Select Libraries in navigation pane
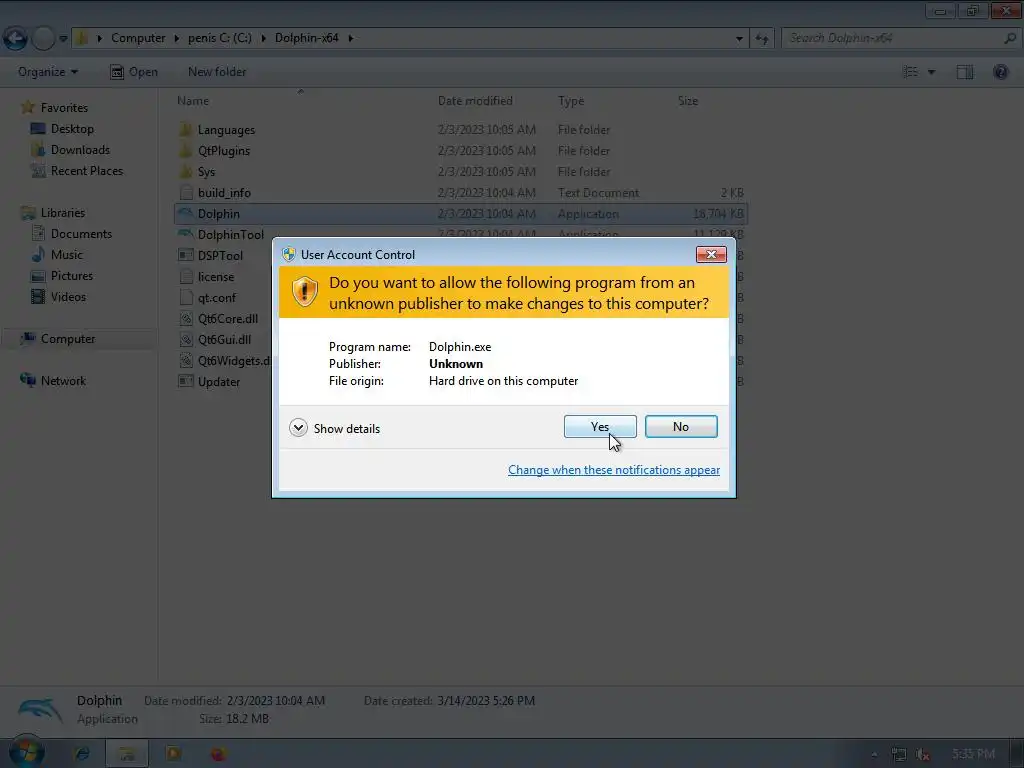The height and width of the screenshot is (768, 1024). tap(54, 212)
